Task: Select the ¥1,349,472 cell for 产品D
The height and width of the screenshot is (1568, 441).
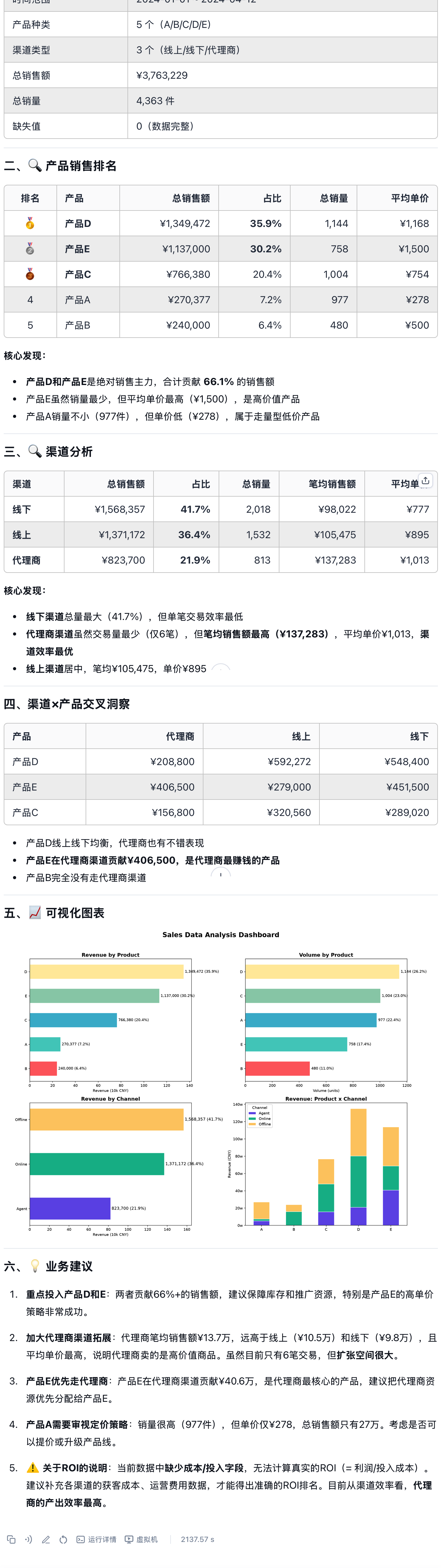Action: (169, 224)
